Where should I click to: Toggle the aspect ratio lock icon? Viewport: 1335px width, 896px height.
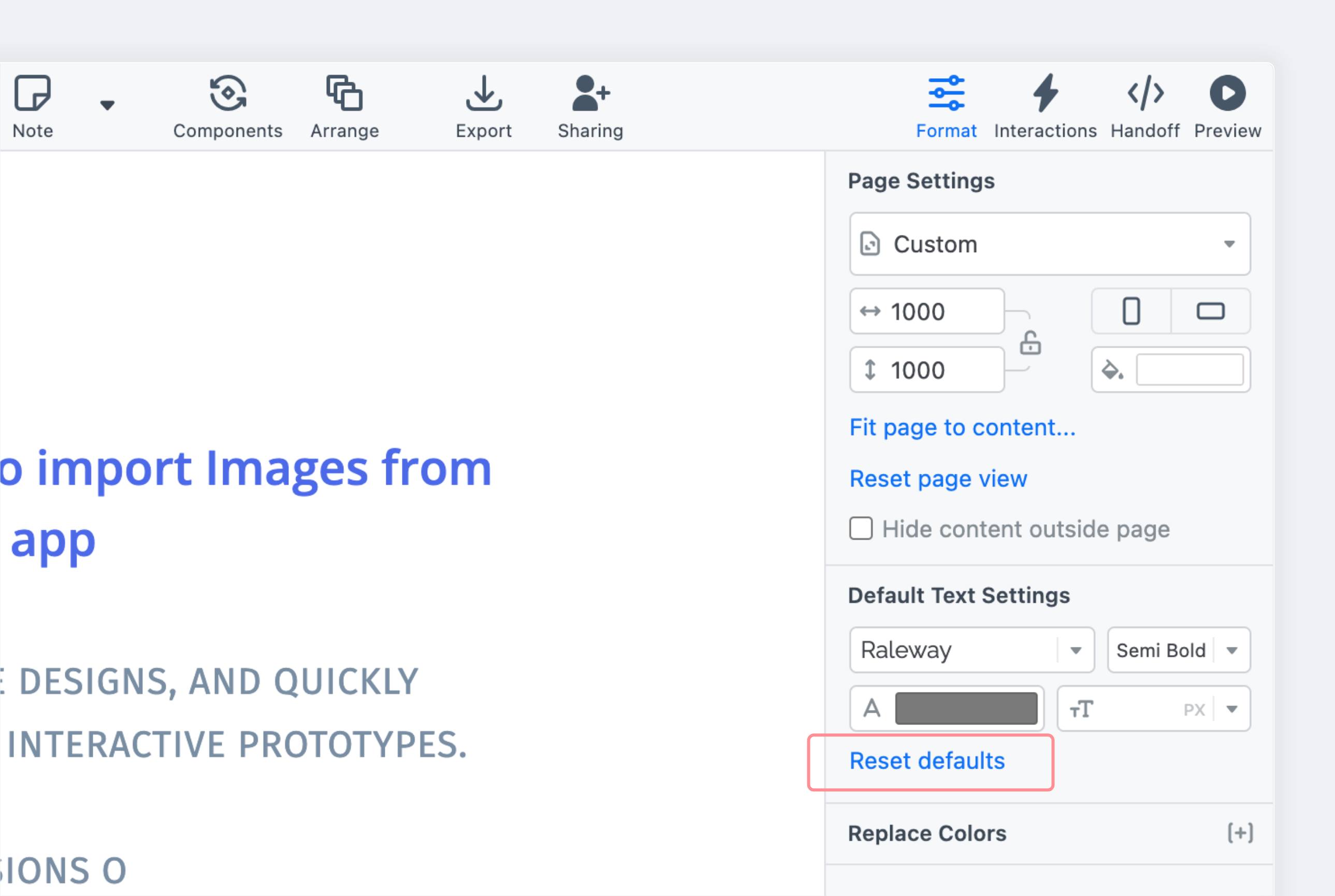click(x=1030, y=343)
